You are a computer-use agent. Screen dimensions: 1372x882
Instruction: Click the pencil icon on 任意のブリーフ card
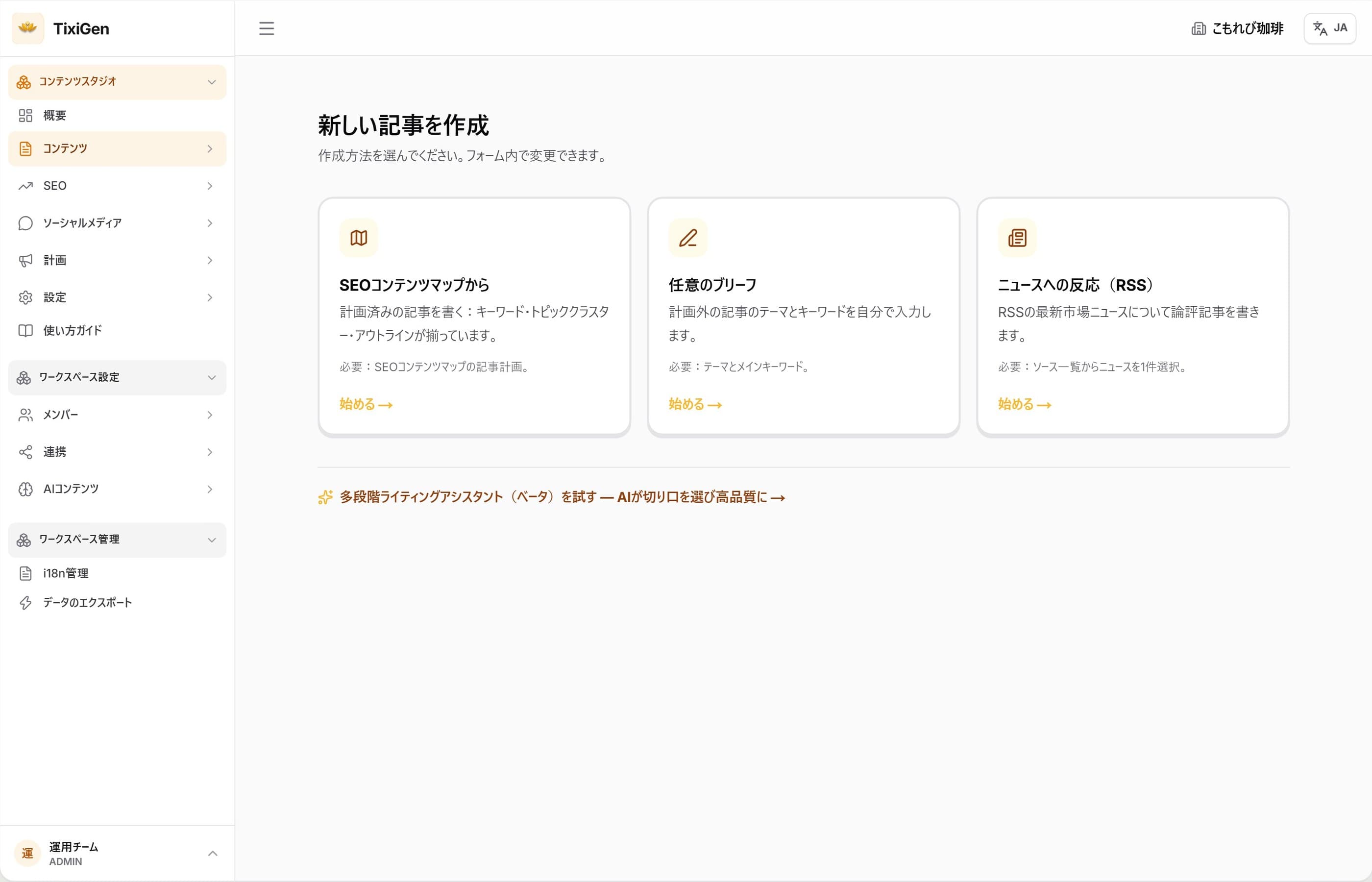pyautogui.click(x=688, y=238)
